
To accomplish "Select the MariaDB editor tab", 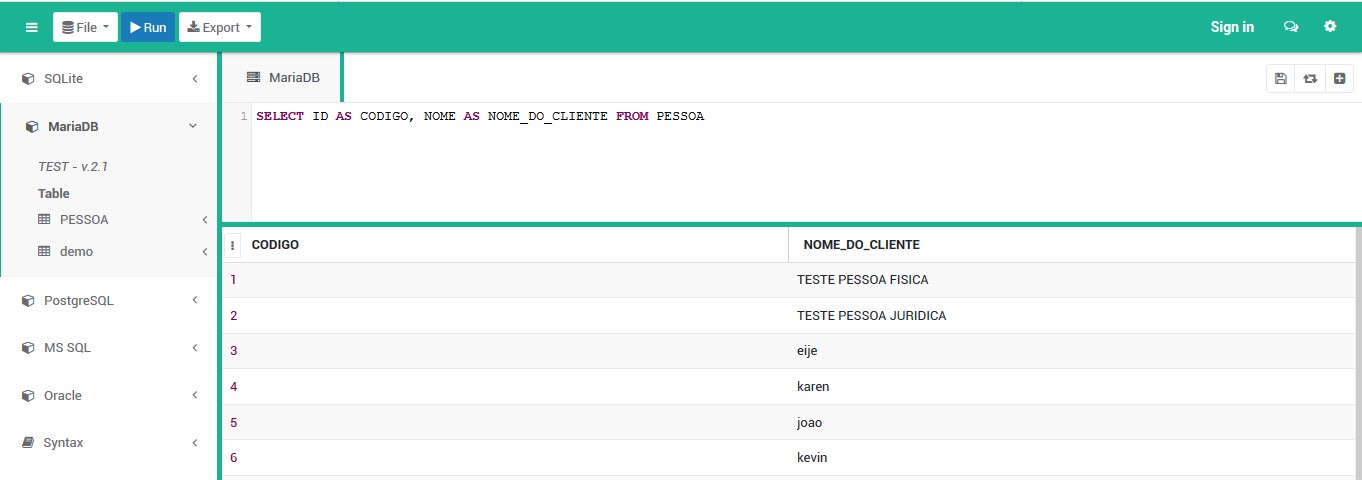I will click(283, 77).
